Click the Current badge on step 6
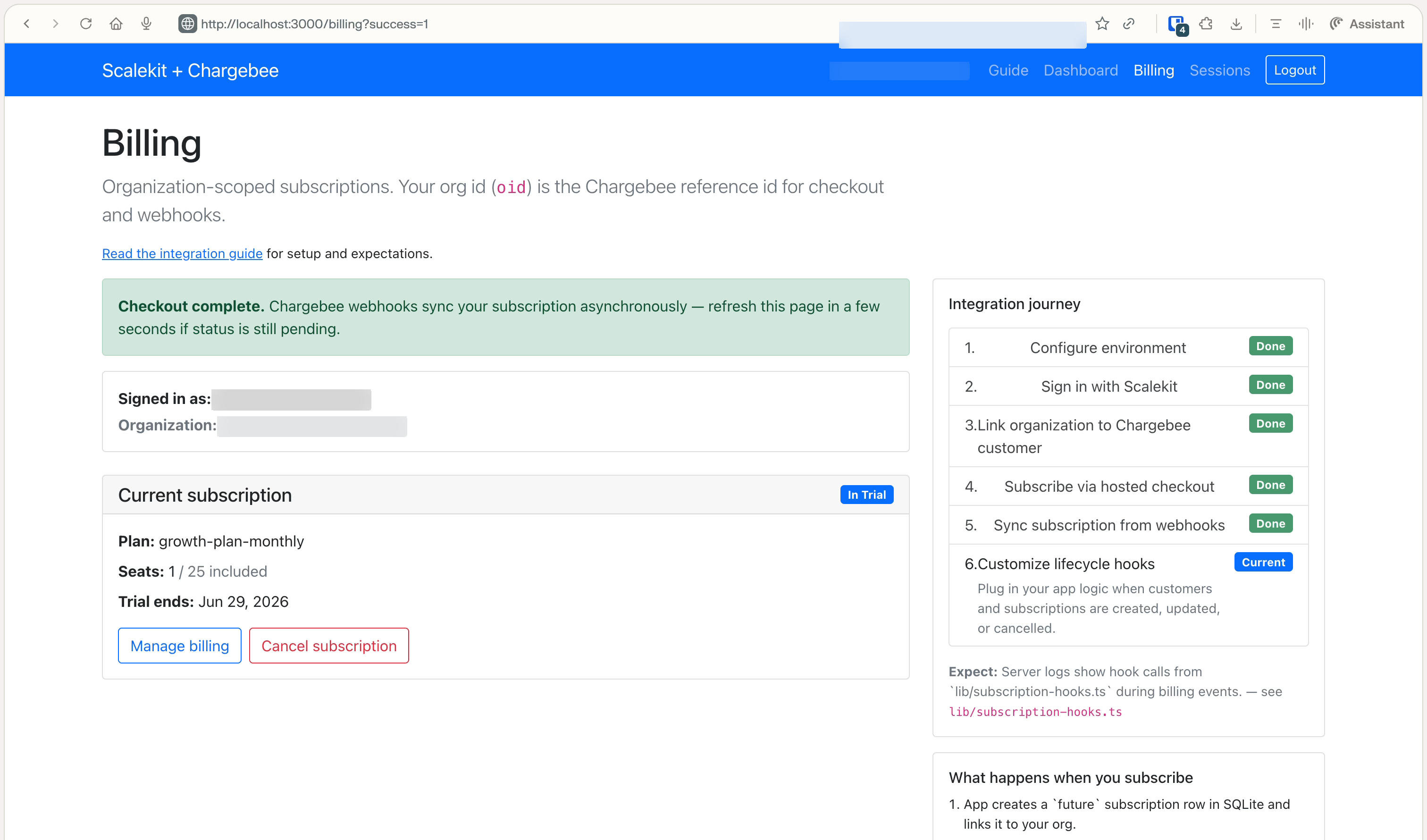 coord(1263,562)
